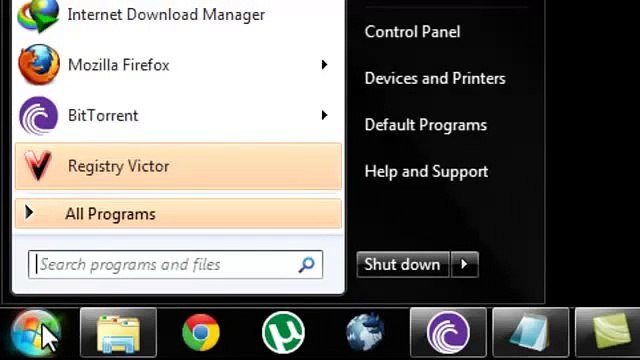Expand BitTorrent jump list arrow

click(x=324, y=115)
